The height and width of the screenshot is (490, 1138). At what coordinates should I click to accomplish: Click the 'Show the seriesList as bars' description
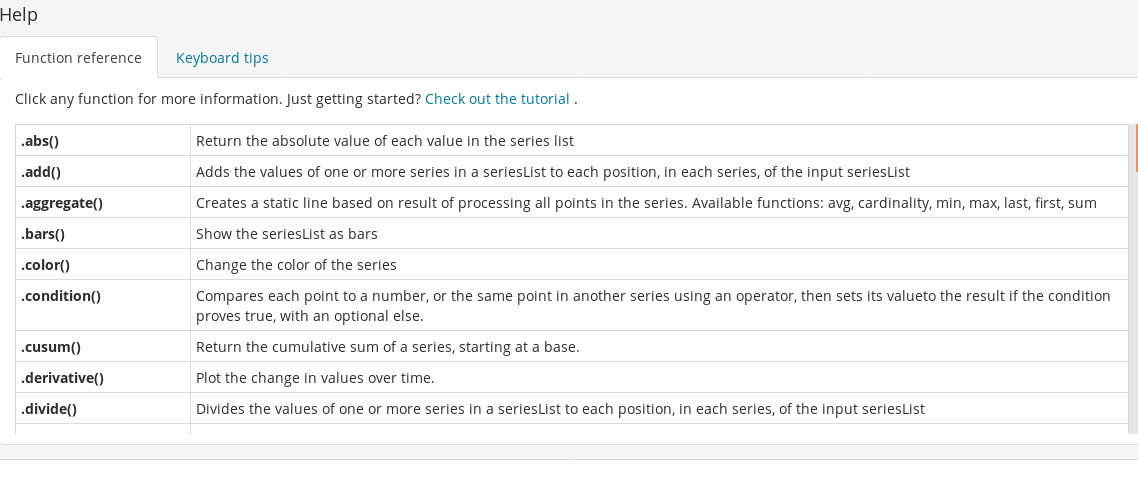pyautogui.click(x=287, y=234)
